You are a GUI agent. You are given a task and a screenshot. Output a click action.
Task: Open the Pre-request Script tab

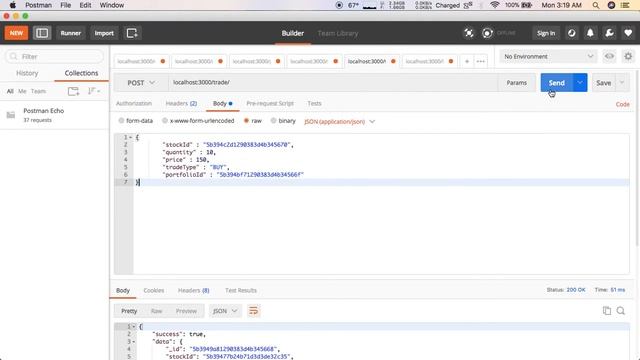tap(270, 103)
